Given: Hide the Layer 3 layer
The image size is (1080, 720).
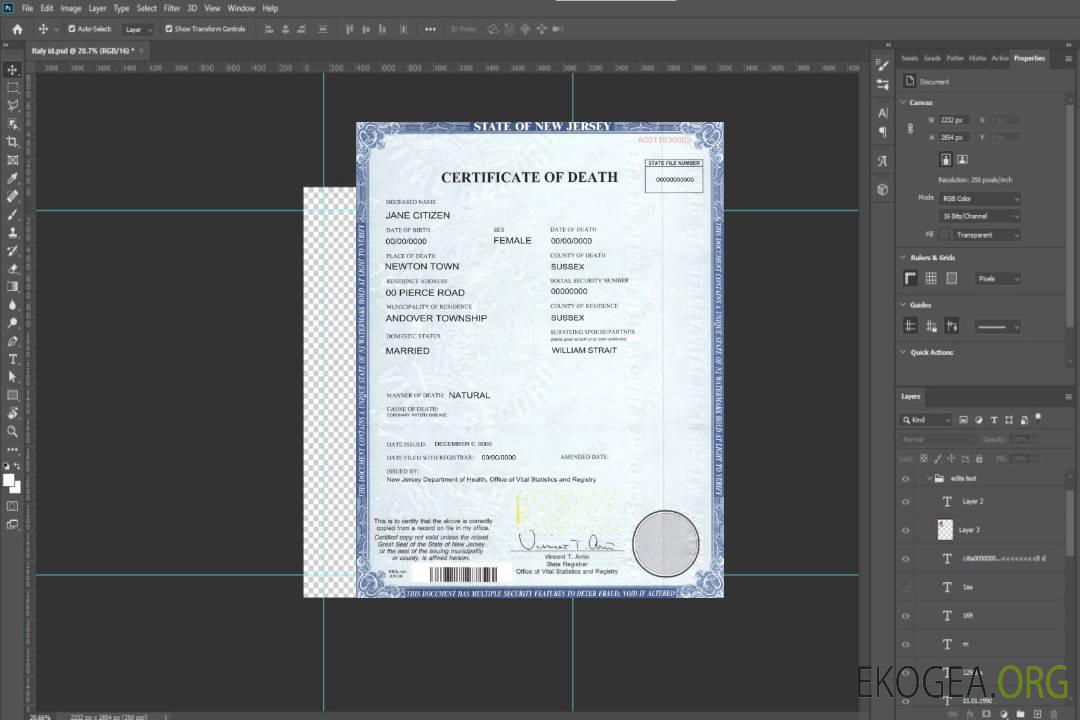Looking at the screenshot, I should point(906,531).
